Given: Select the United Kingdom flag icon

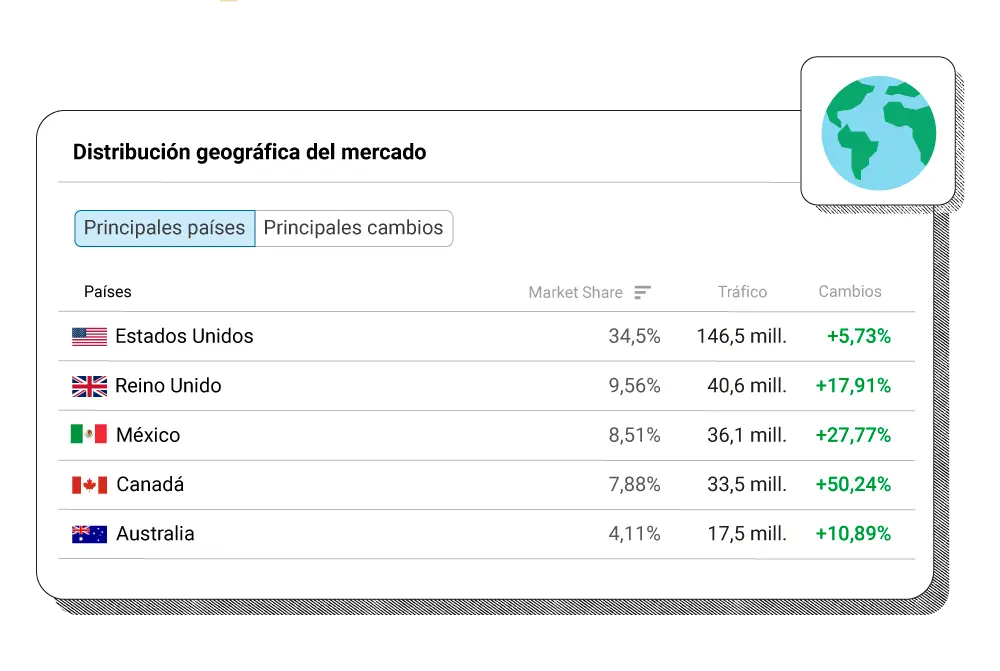Looking at the screenshot, I should 88,385.
